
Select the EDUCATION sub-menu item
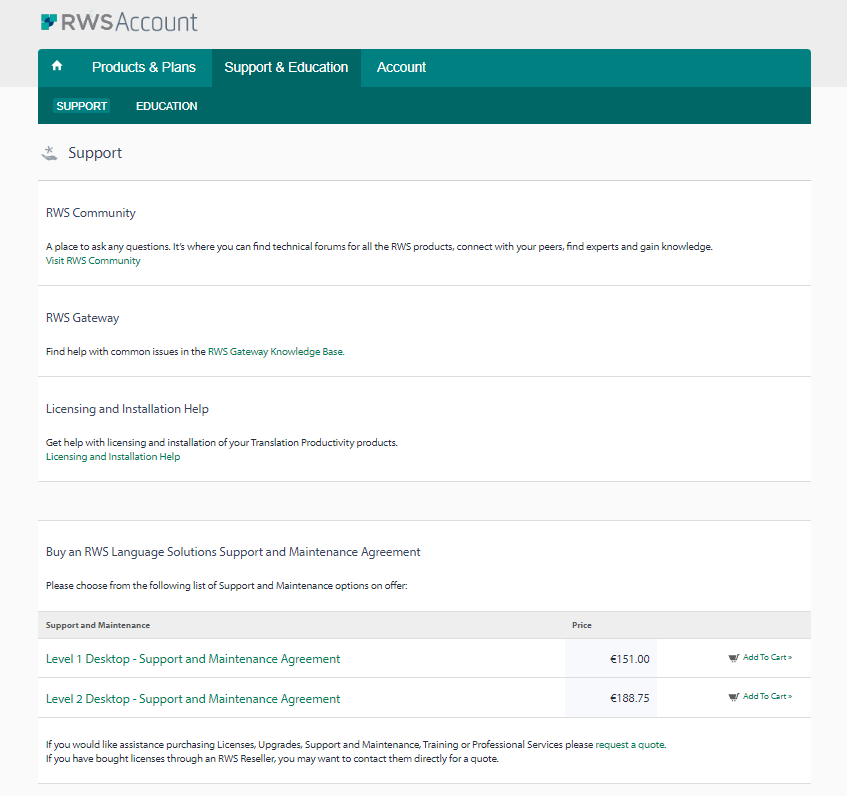coord(166,106)
